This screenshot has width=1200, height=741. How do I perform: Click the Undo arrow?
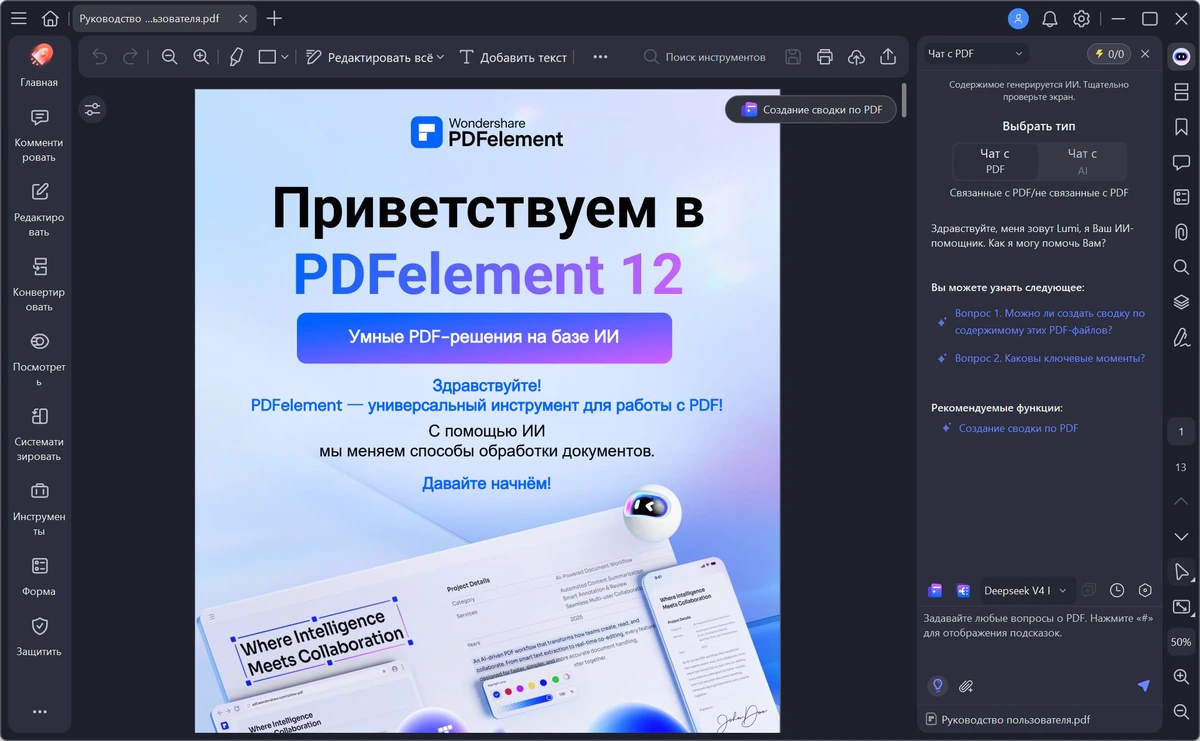click(99, 57)
